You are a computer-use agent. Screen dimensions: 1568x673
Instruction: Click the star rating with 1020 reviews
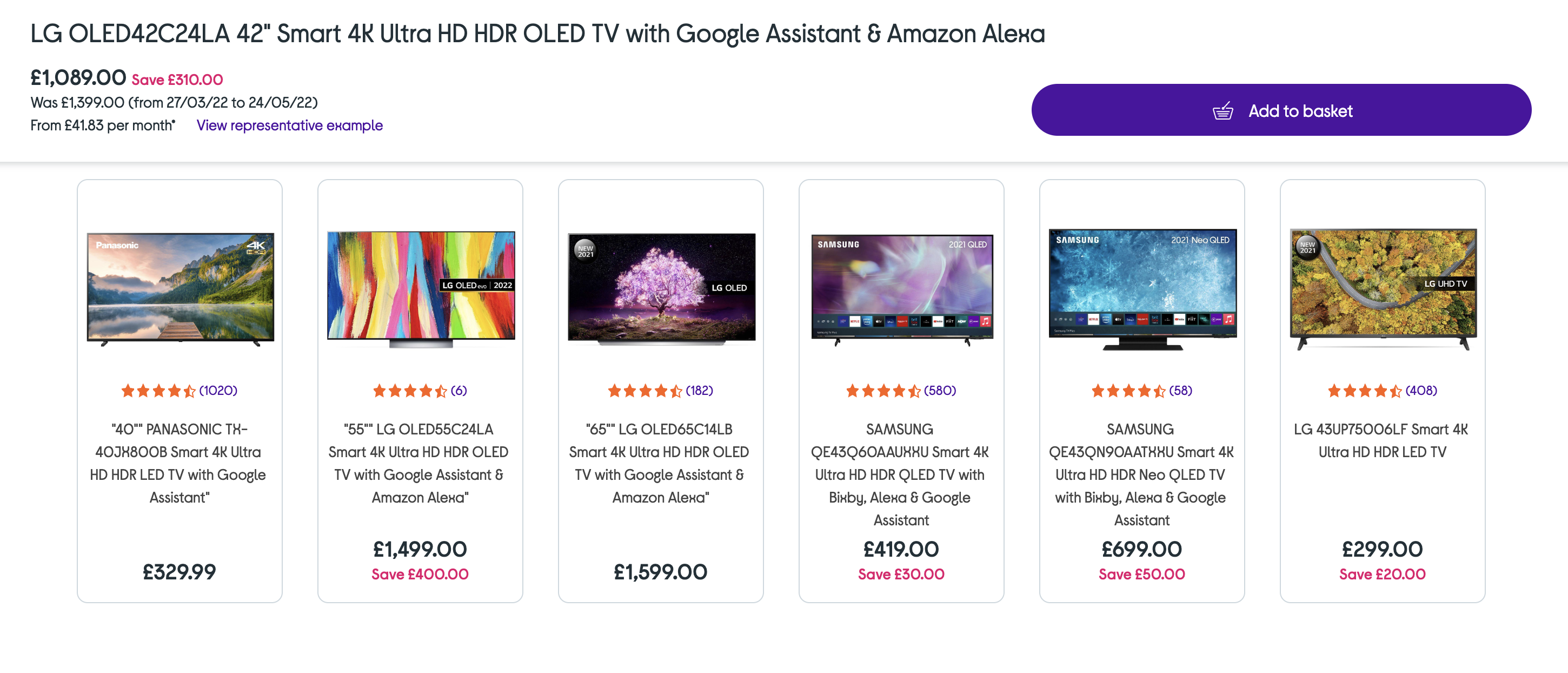pyautogui.click(x=179, y=391)
